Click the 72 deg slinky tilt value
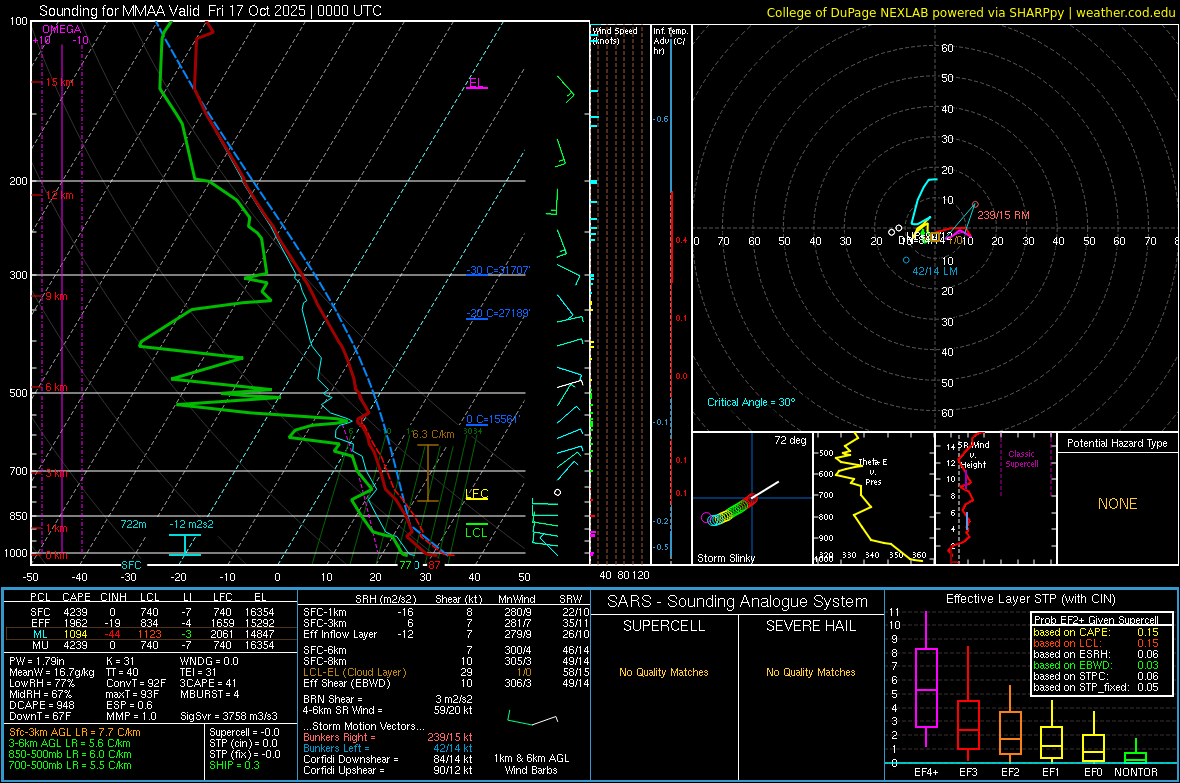The height and width of the screenshot is (783, 1180). [790, 440]
